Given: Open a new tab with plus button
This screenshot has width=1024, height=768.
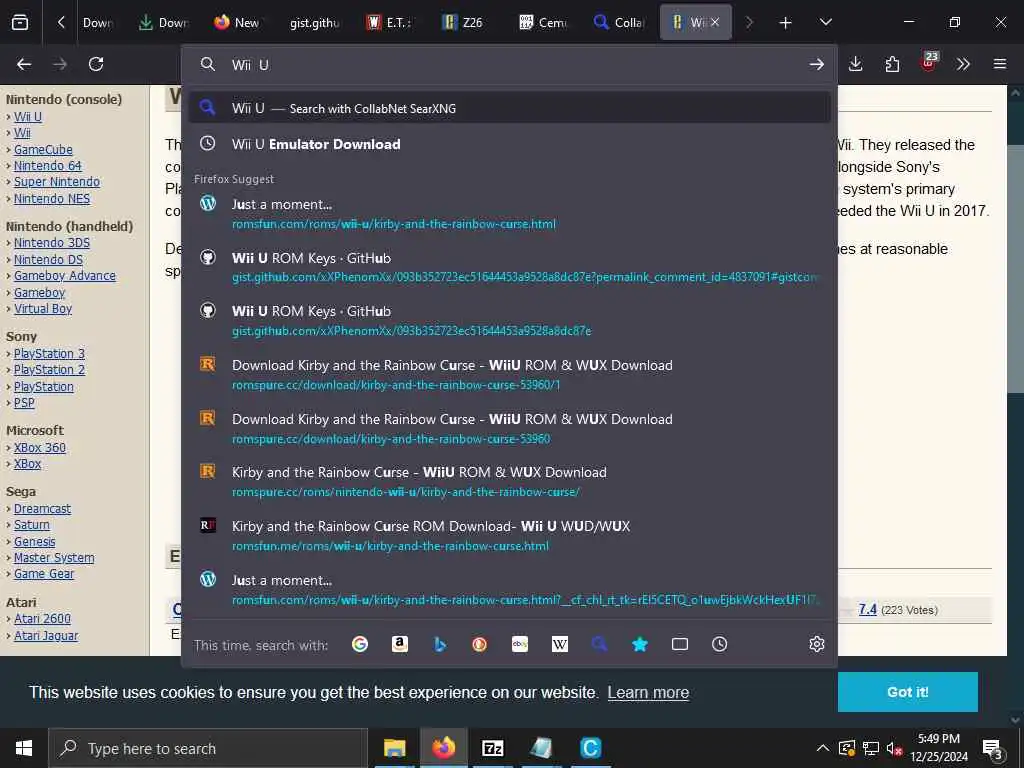Looking at the screenshot, I should click(785, 23).
